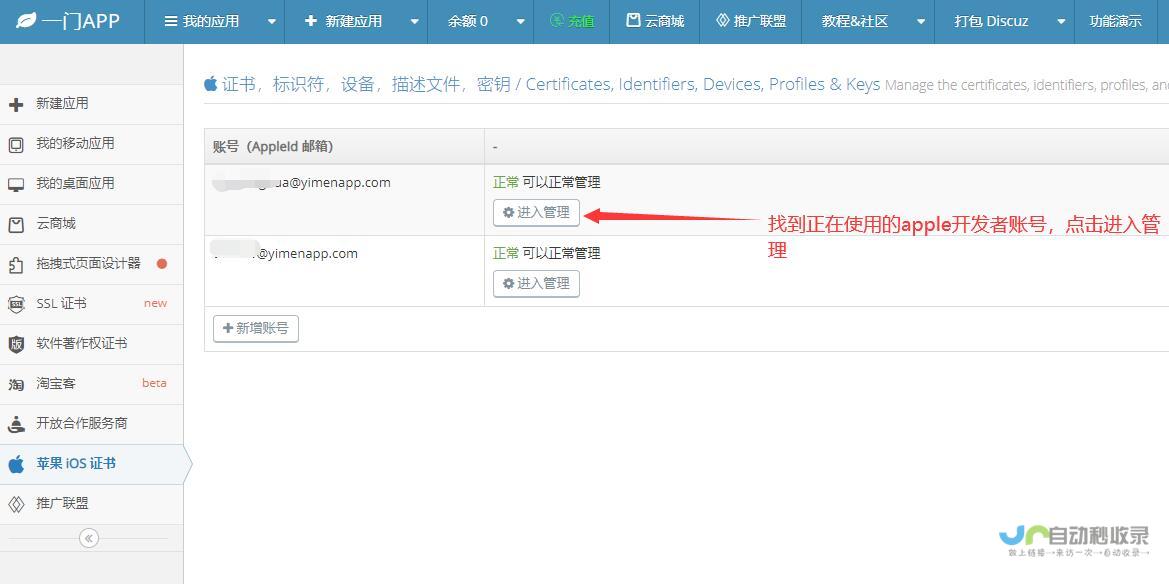Image resolution: width=1169 pixels, height=584 pixels.
Task: Click the second row's 正常 可以正常管理 status
Action: tap(546, 254)
